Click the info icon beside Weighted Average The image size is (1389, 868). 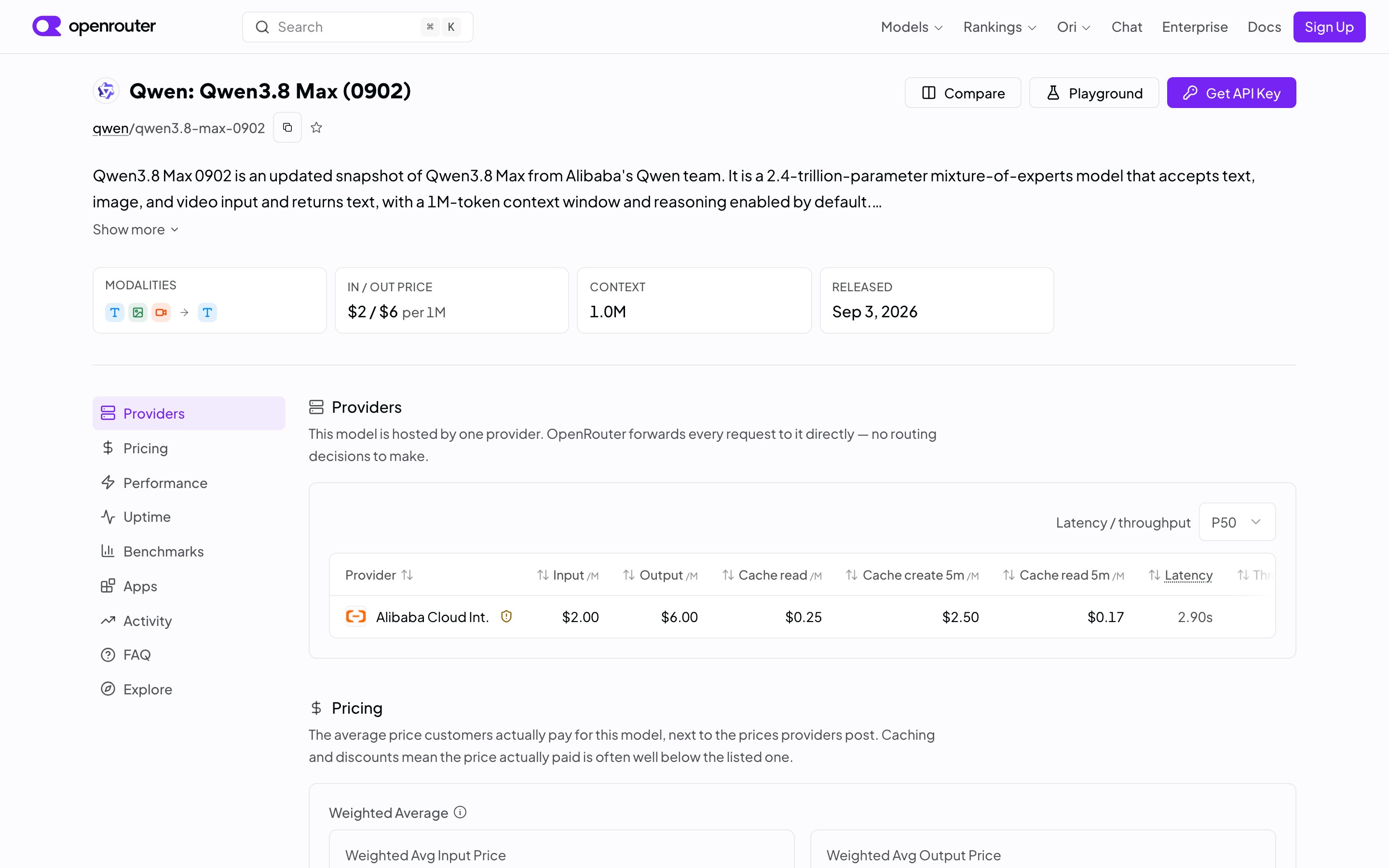[x=460, y=813]
